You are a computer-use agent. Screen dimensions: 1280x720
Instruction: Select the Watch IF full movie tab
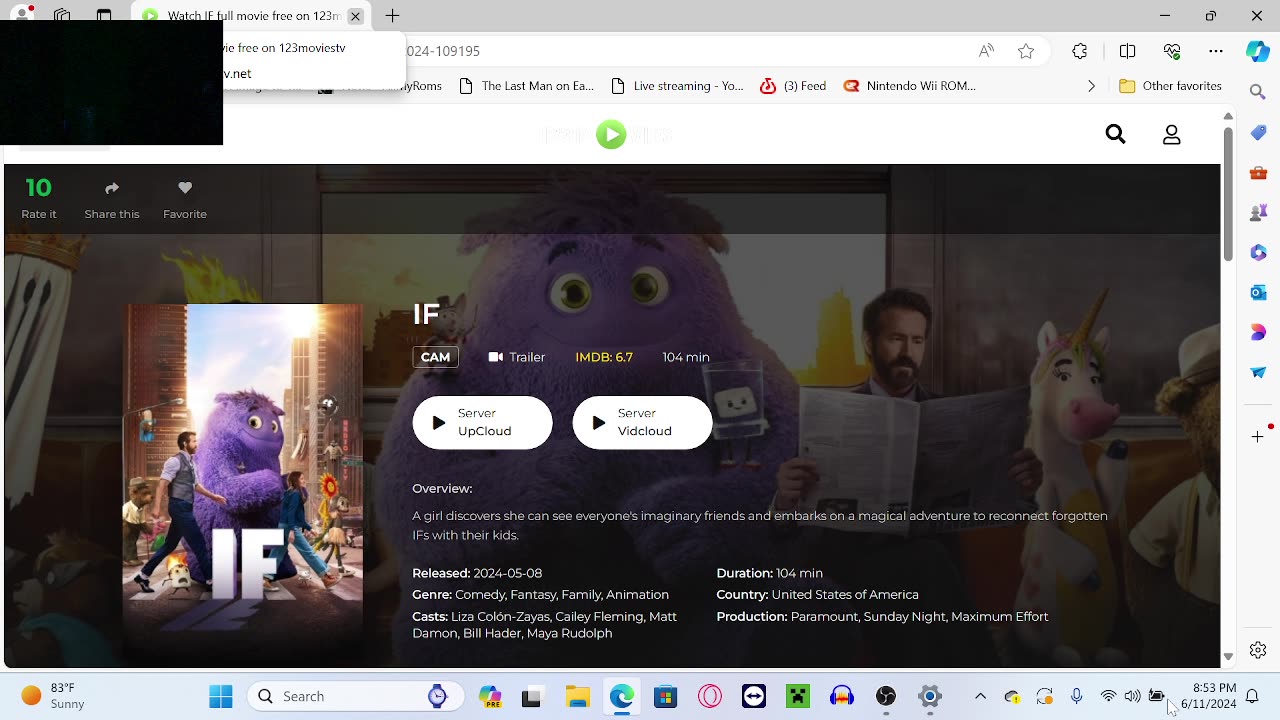pos(250,16)
